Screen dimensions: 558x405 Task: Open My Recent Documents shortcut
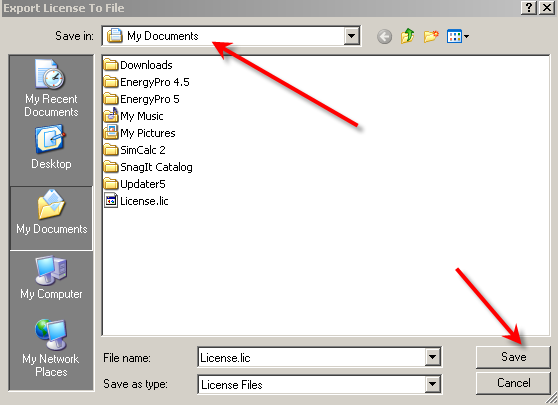click(51, 88)
